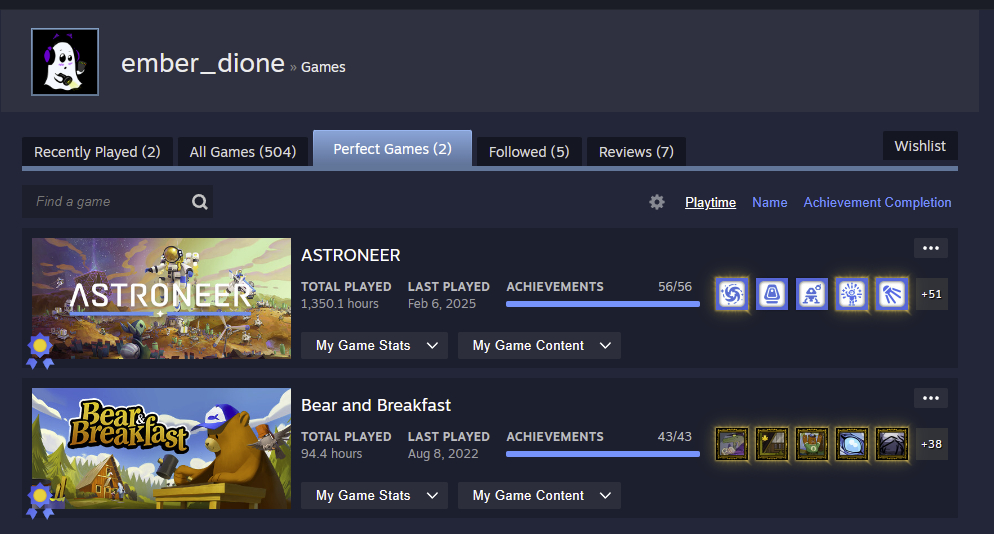Click first ASTRONEER achievement icon

click(732, 294)
